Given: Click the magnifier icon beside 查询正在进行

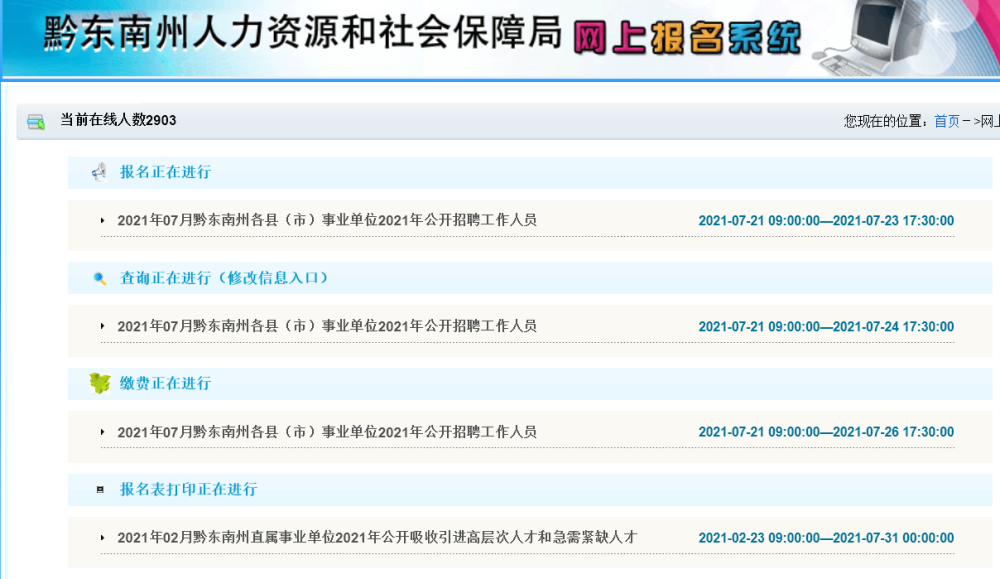Looking at the screenshot, I should point(99,278).
